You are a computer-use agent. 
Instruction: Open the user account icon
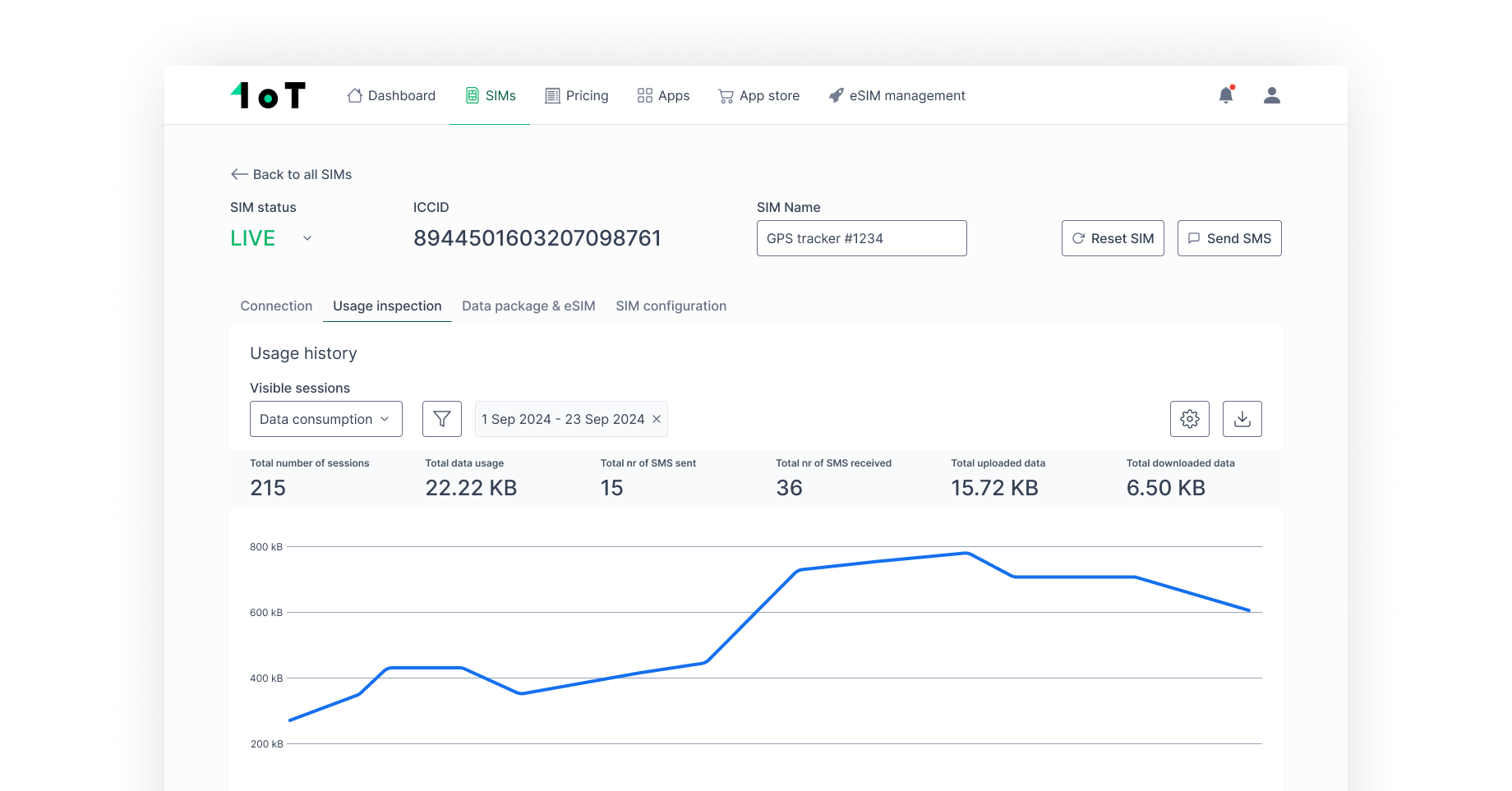(1272, 95)
